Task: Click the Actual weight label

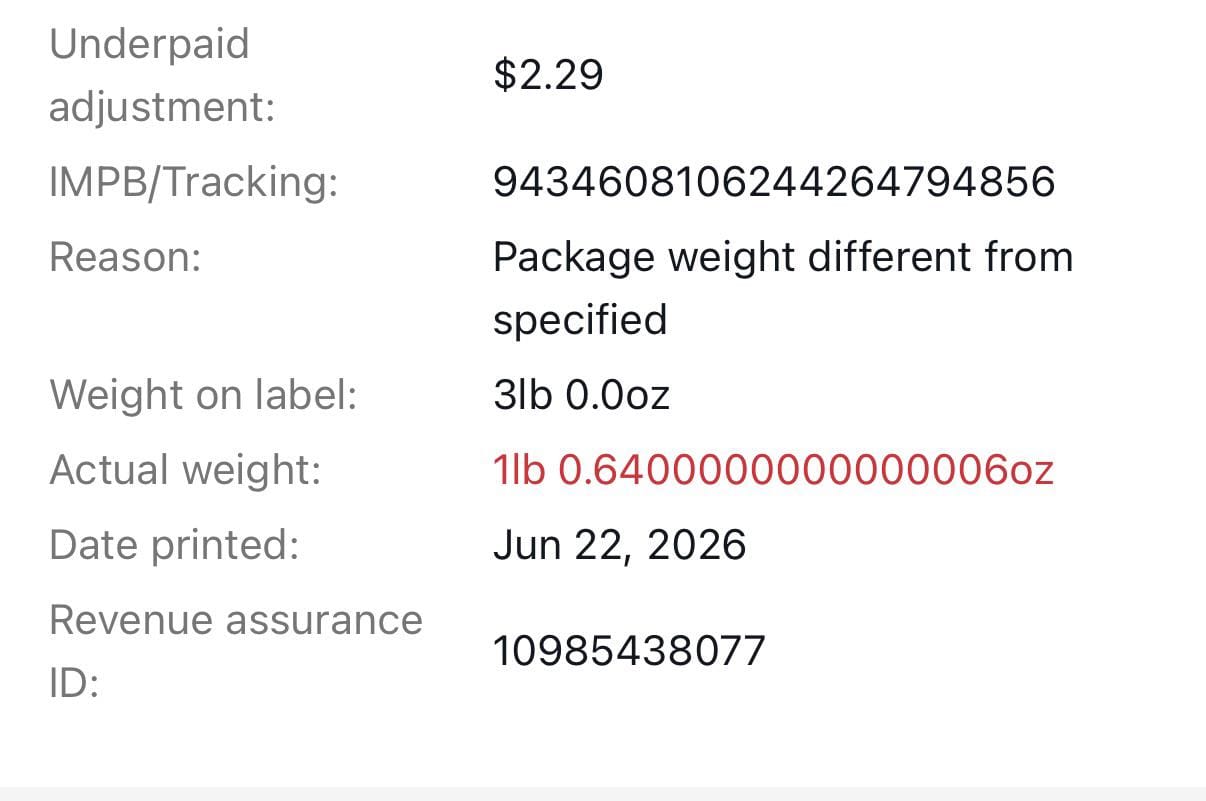Action: 185,470
